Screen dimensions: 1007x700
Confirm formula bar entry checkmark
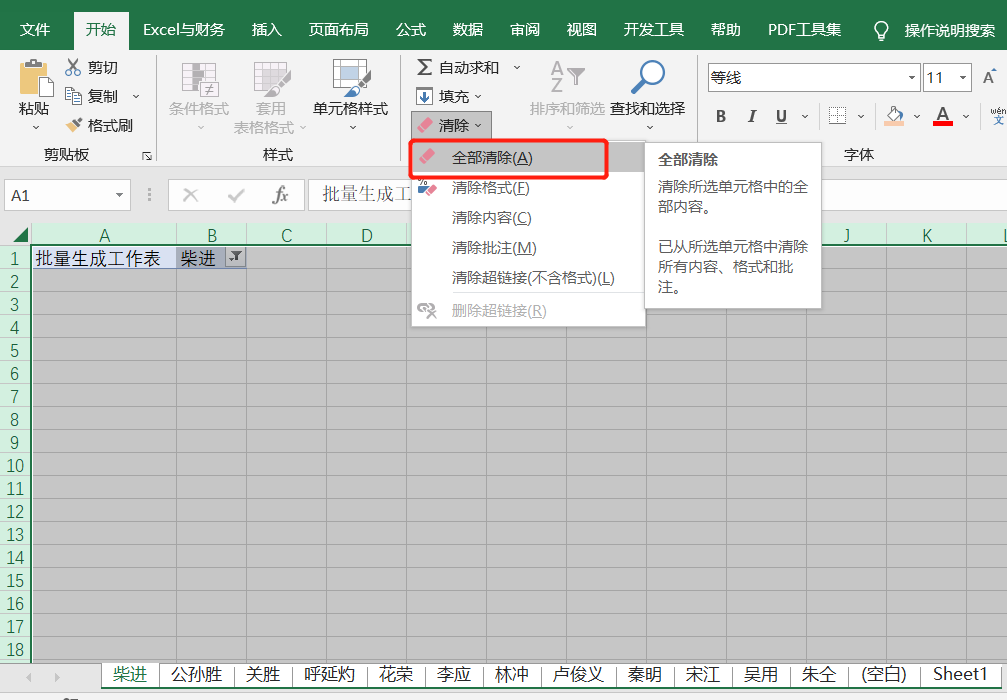click(x=236, y=195)
